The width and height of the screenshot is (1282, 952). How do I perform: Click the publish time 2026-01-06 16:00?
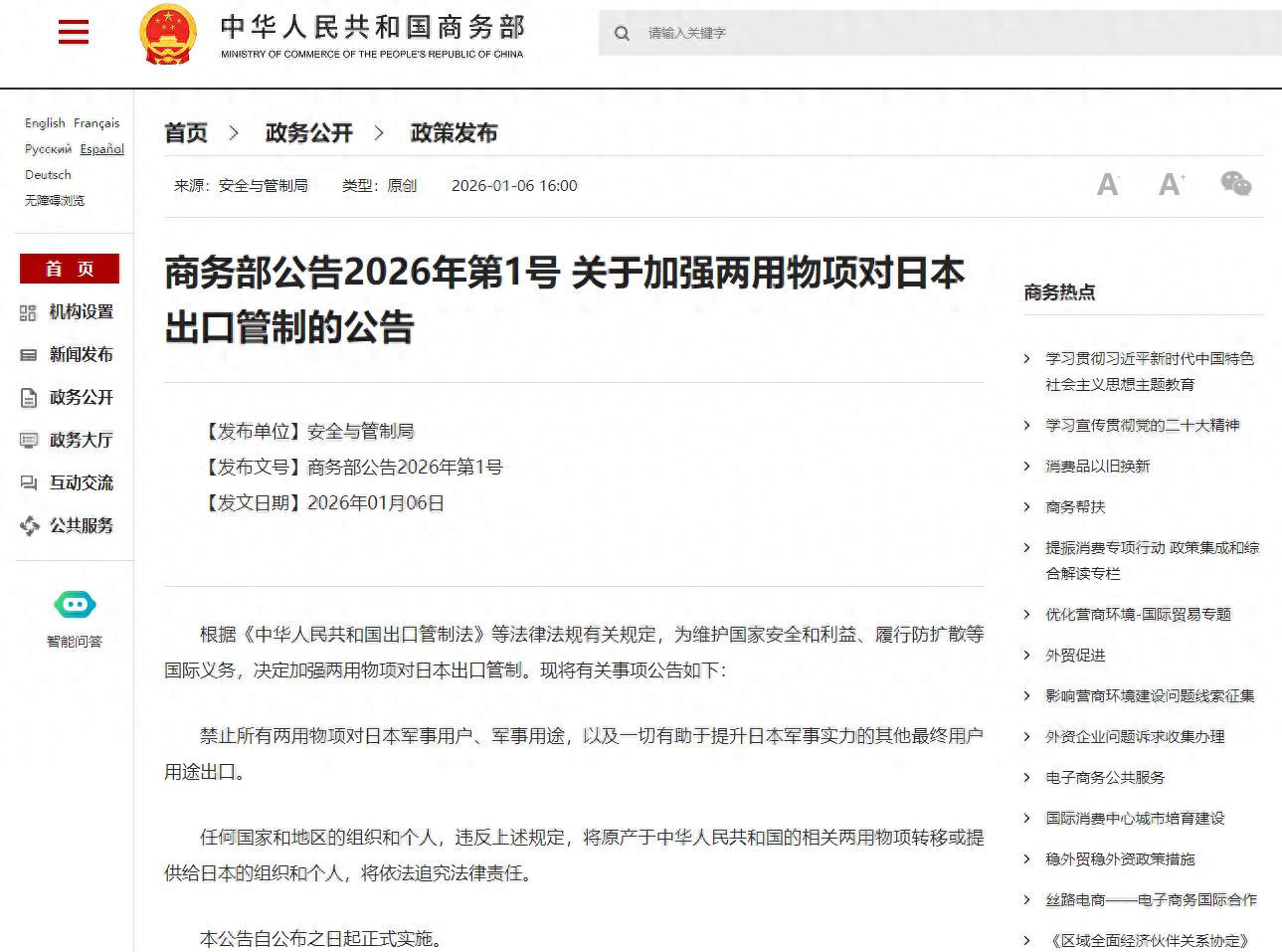(514, 186)
